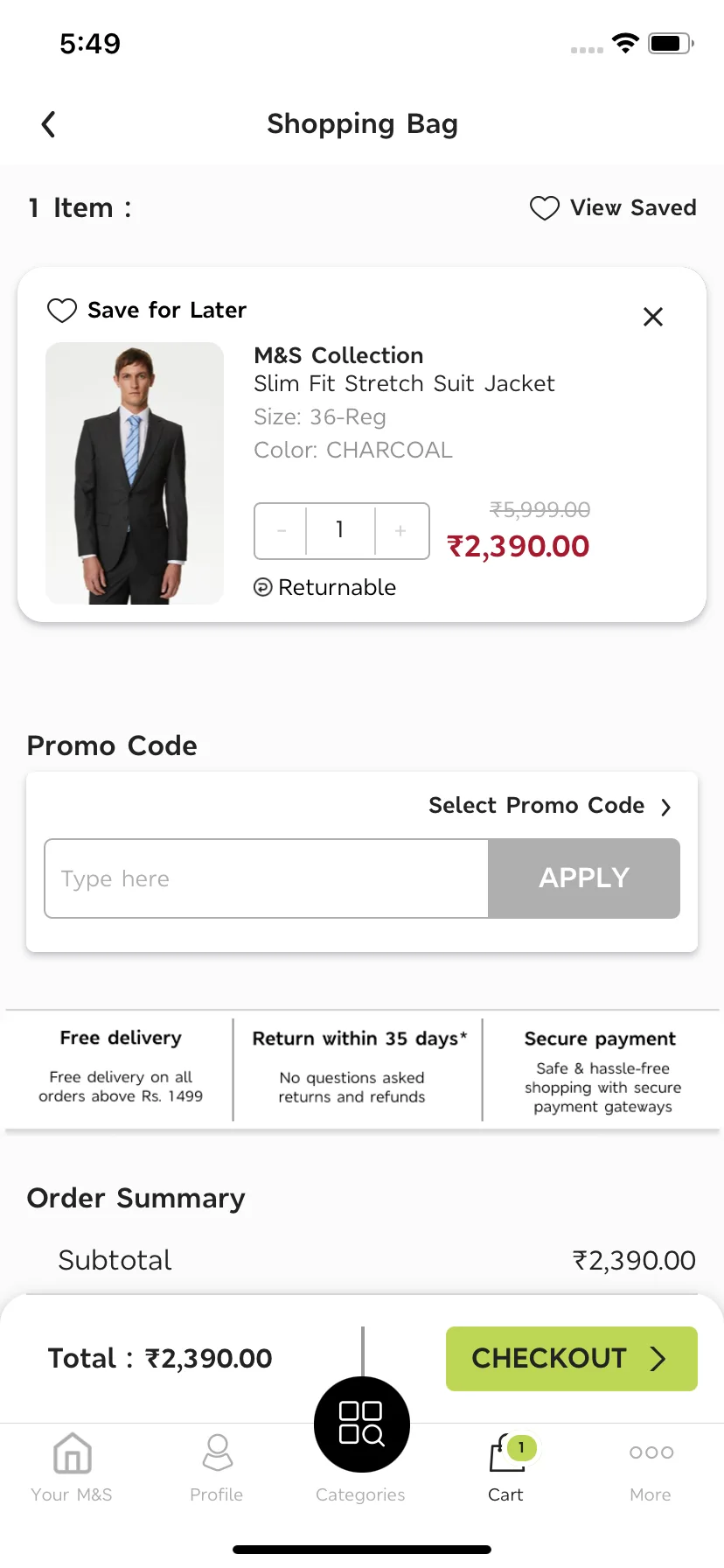Screen dimensions: 724x1568
Task: Open Your M&S home tab
Action: point(72,1467)
